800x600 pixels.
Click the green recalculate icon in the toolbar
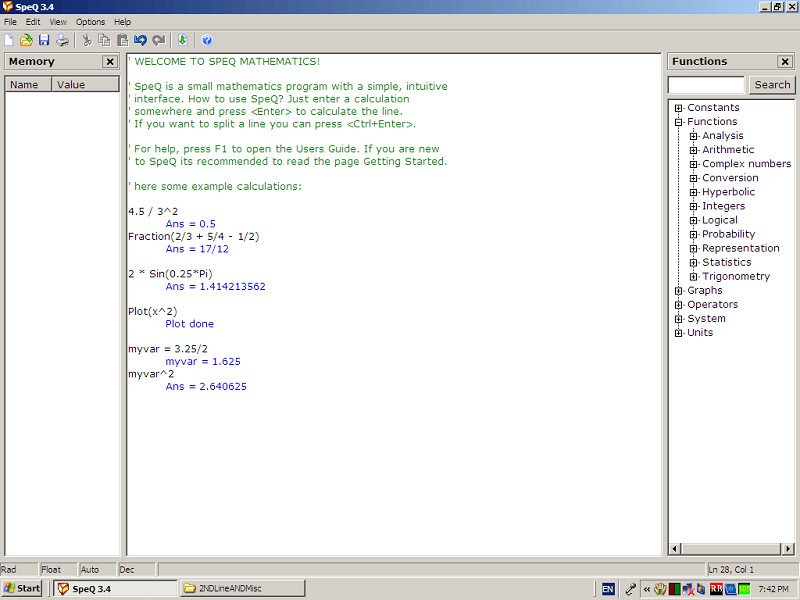pyautogui.click(x=182, y=40)
